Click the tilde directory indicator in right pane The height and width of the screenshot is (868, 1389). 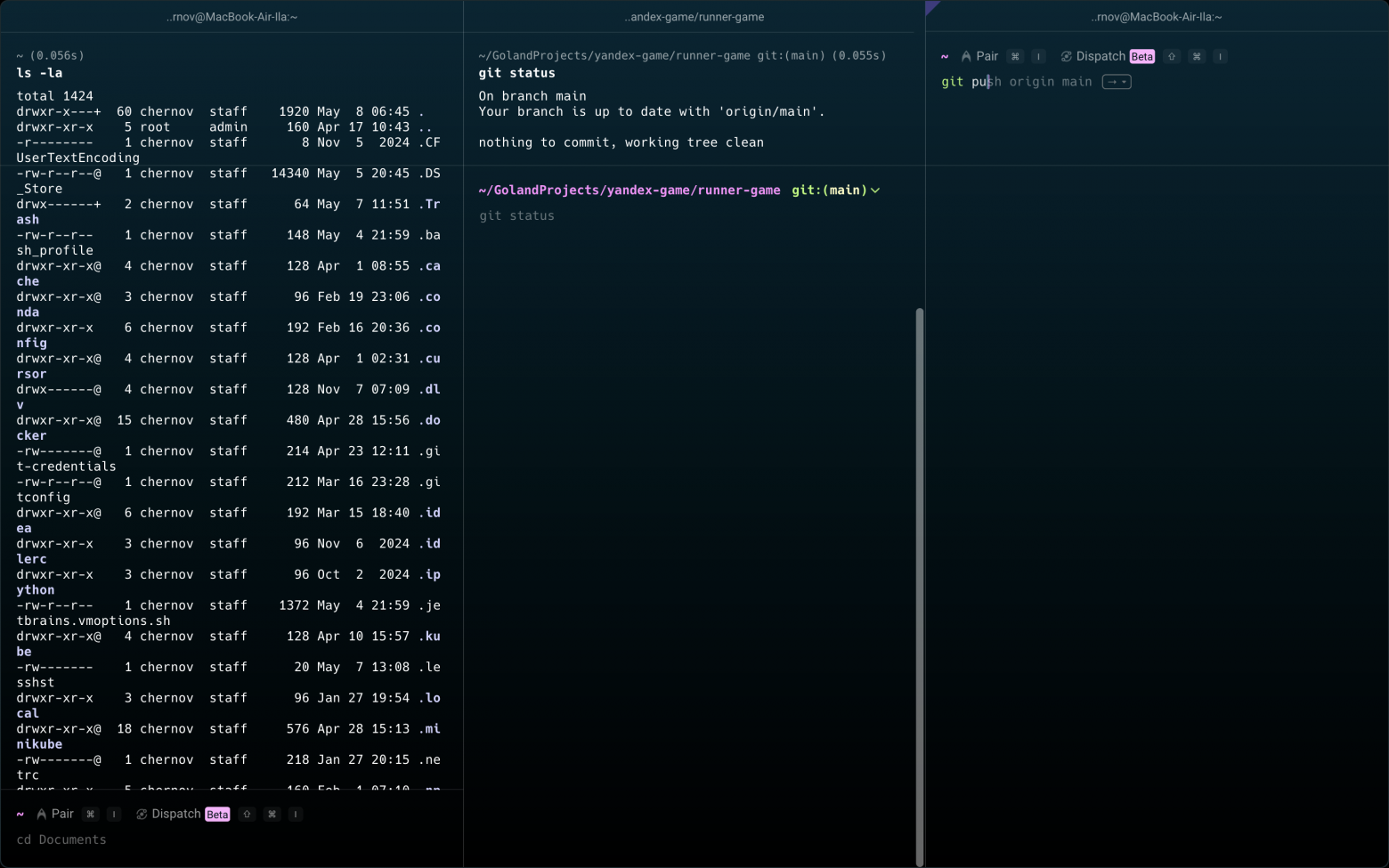tap(945, 56)
